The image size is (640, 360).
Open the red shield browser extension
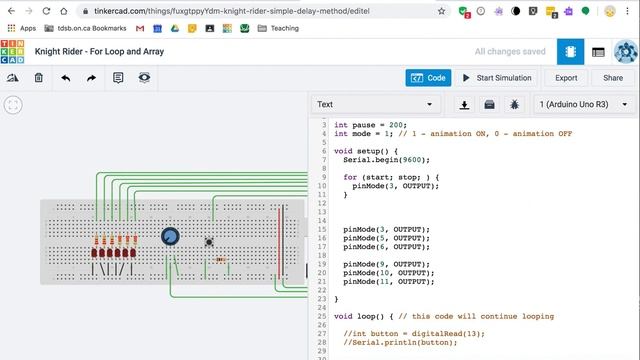coord(464,12)
